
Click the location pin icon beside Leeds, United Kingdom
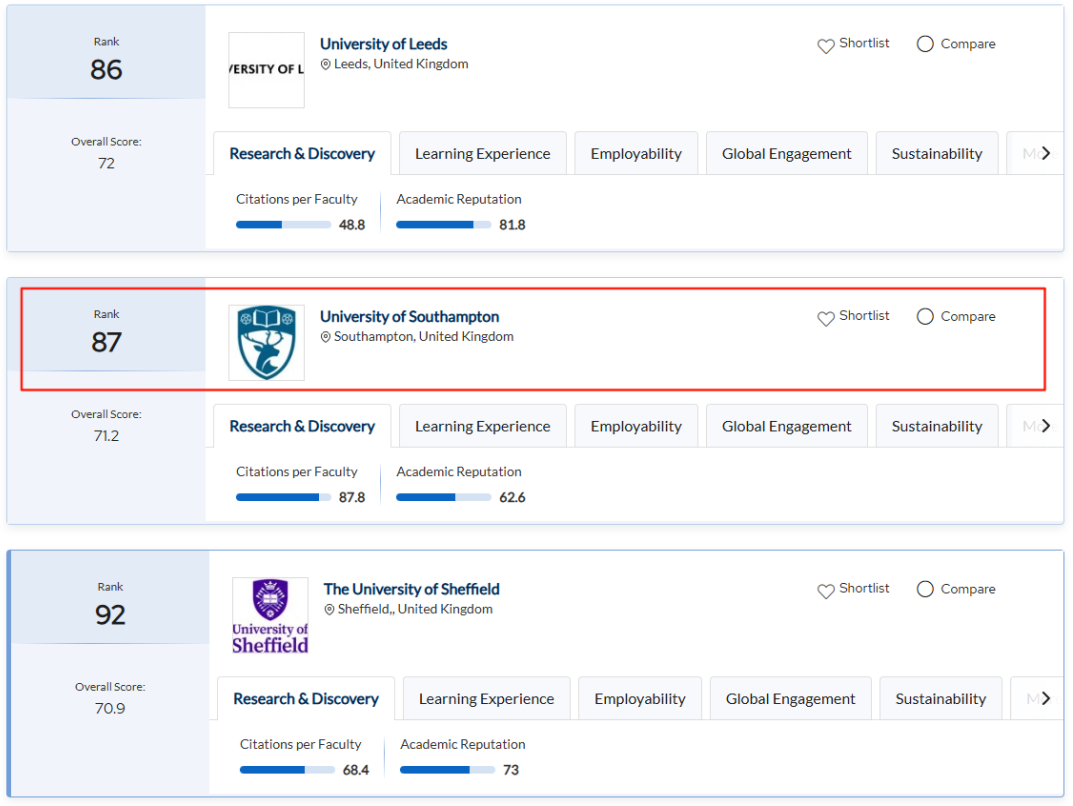pos(326,64)
